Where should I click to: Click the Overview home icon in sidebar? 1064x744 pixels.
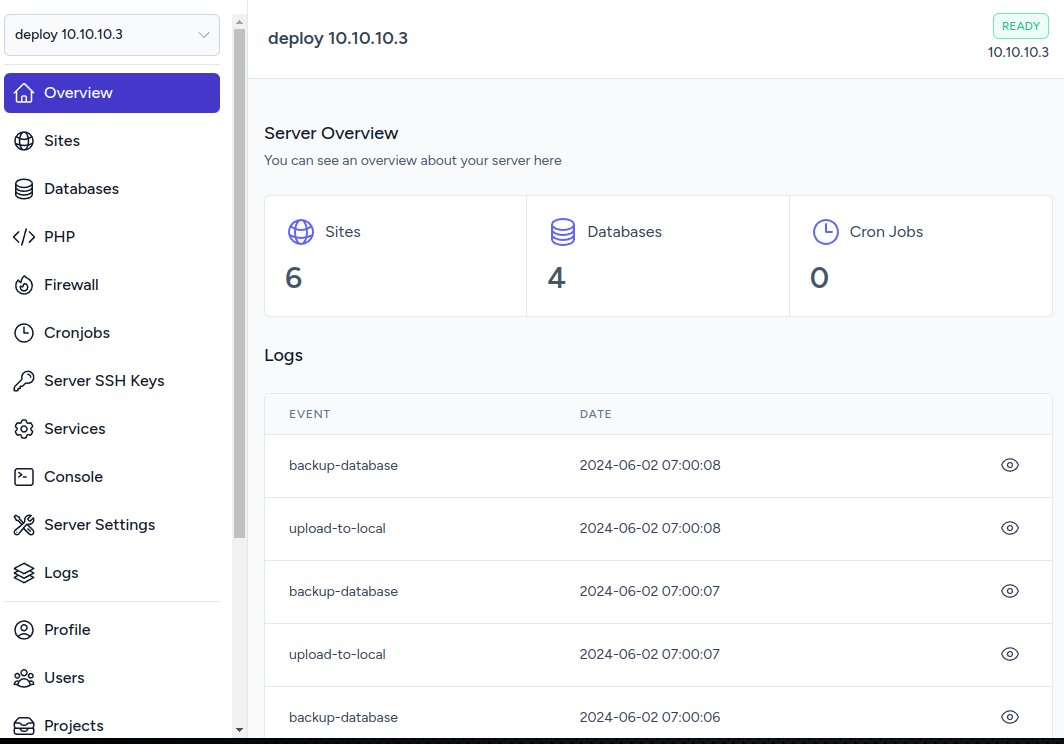[x=24, y=93]
